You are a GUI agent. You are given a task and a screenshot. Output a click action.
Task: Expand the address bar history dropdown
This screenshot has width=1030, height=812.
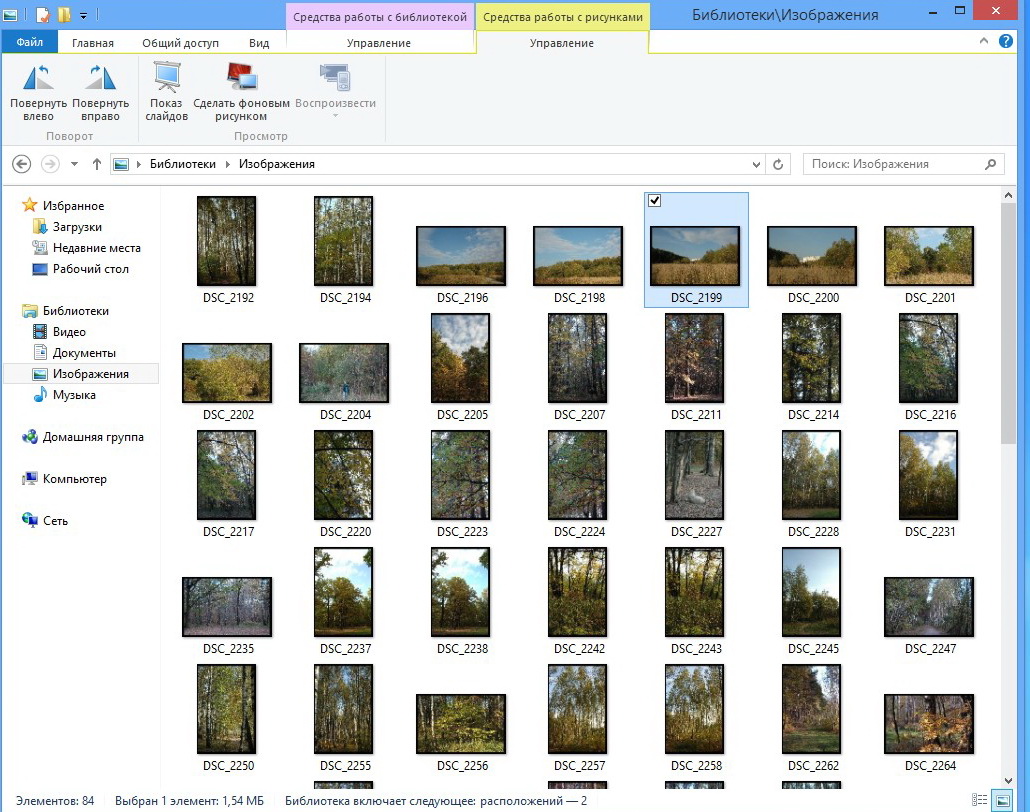756,164
